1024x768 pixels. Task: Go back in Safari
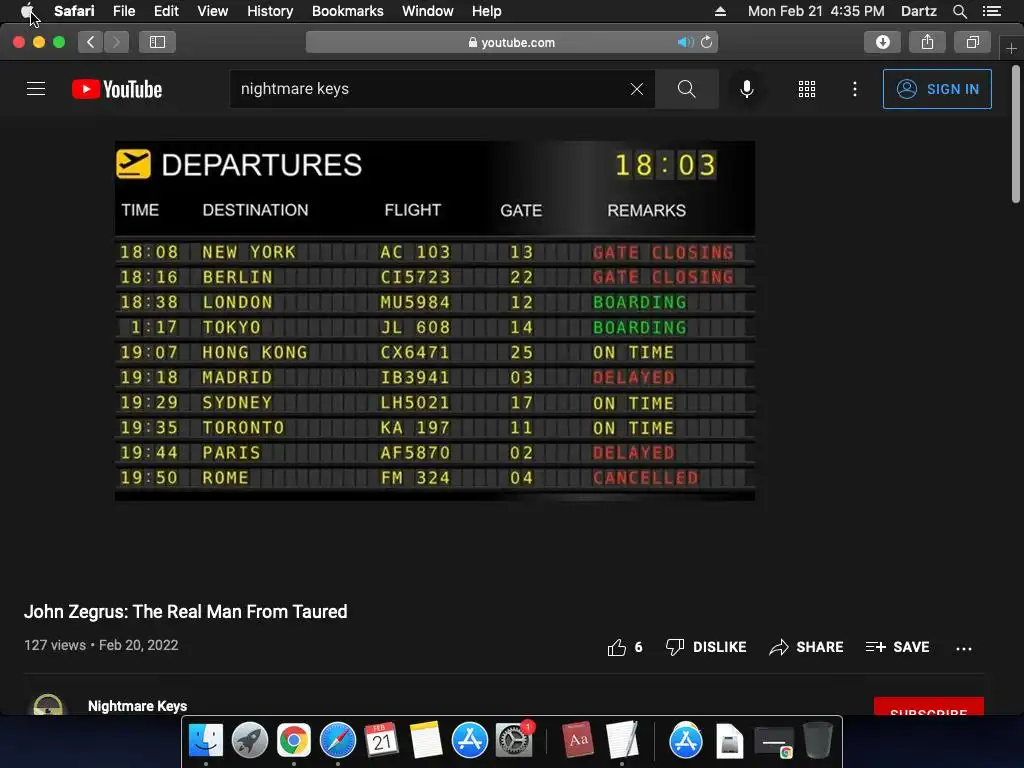click(91, 42)
